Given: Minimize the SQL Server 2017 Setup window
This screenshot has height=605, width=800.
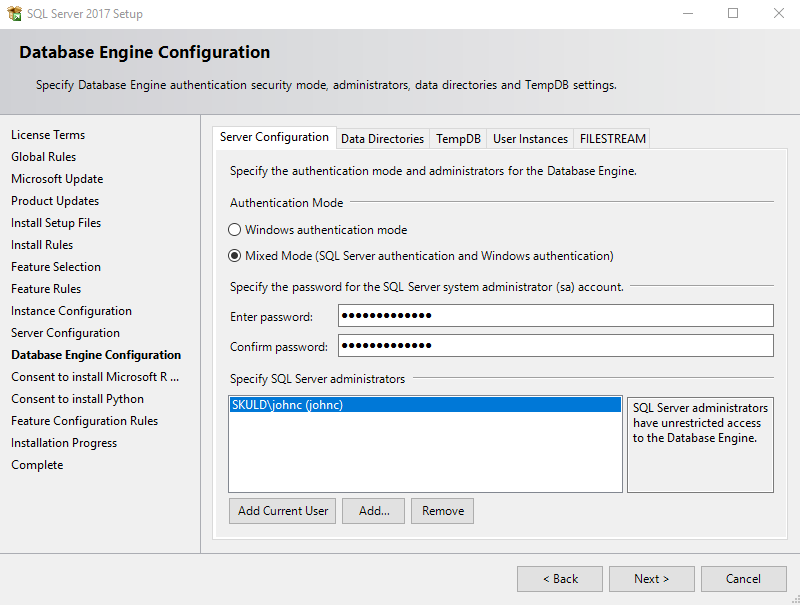Looking at the screenshot, I should pos(688,13).
